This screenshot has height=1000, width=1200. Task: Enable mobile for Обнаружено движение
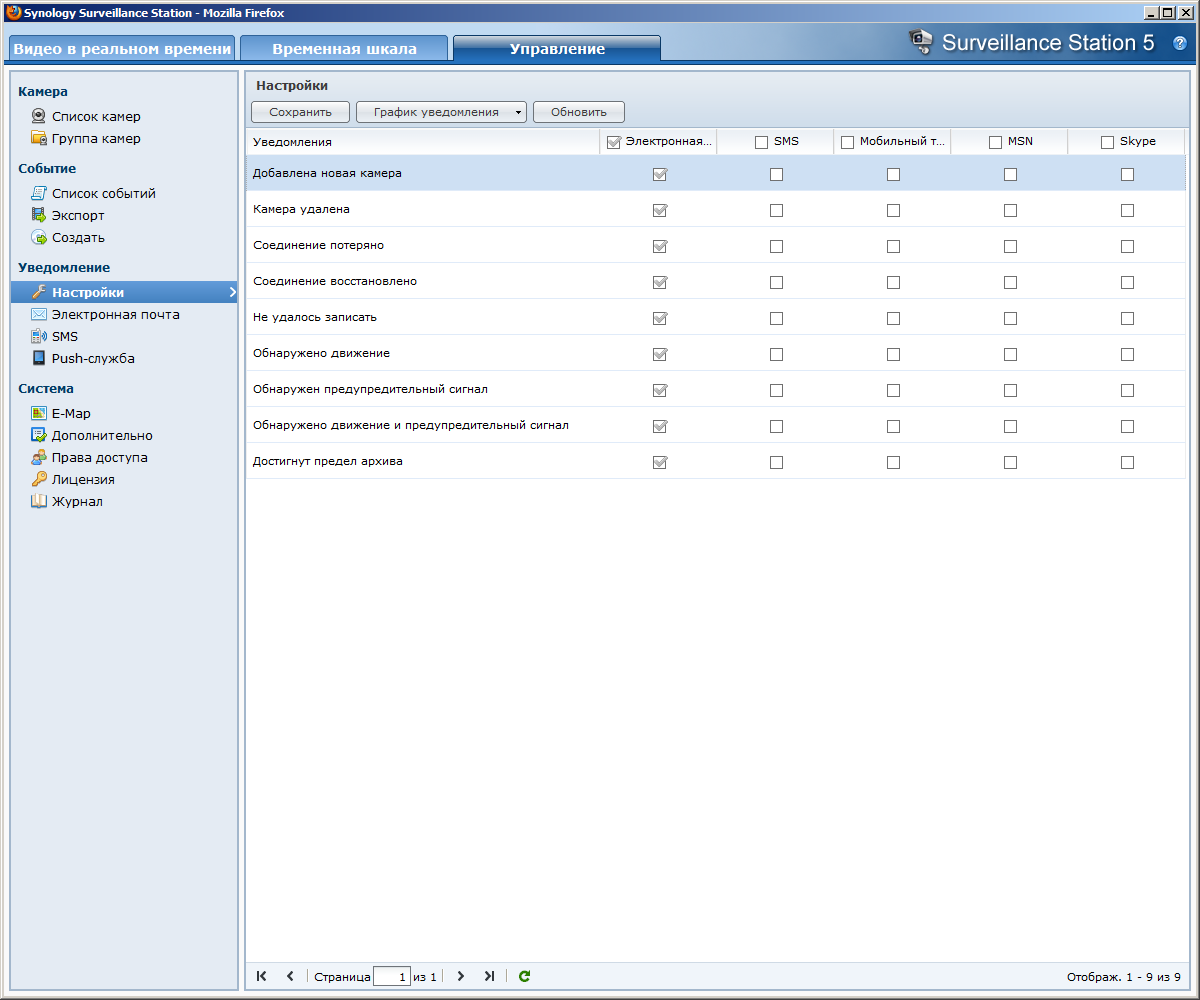point(893,354)
